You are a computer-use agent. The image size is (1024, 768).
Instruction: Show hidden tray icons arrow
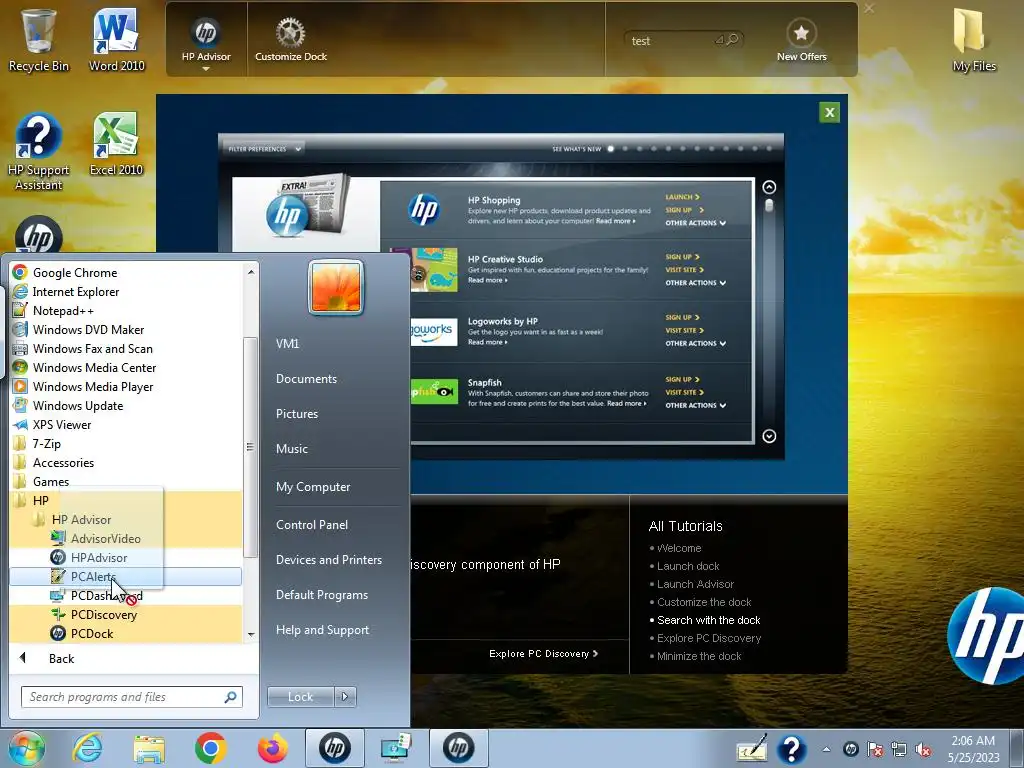826,749
